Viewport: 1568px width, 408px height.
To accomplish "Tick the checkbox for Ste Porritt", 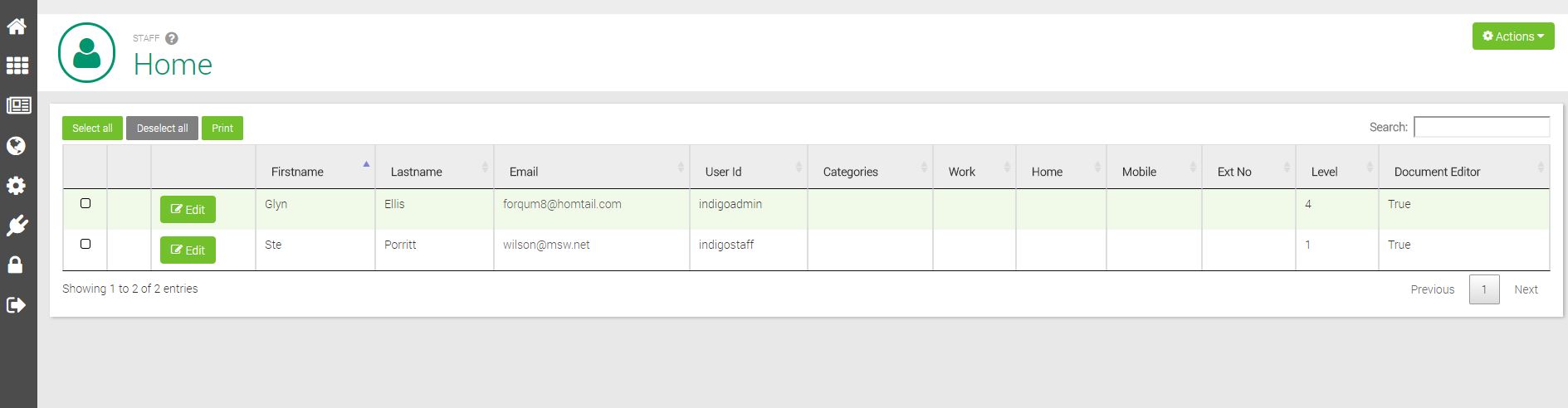I will pos(85,244).
